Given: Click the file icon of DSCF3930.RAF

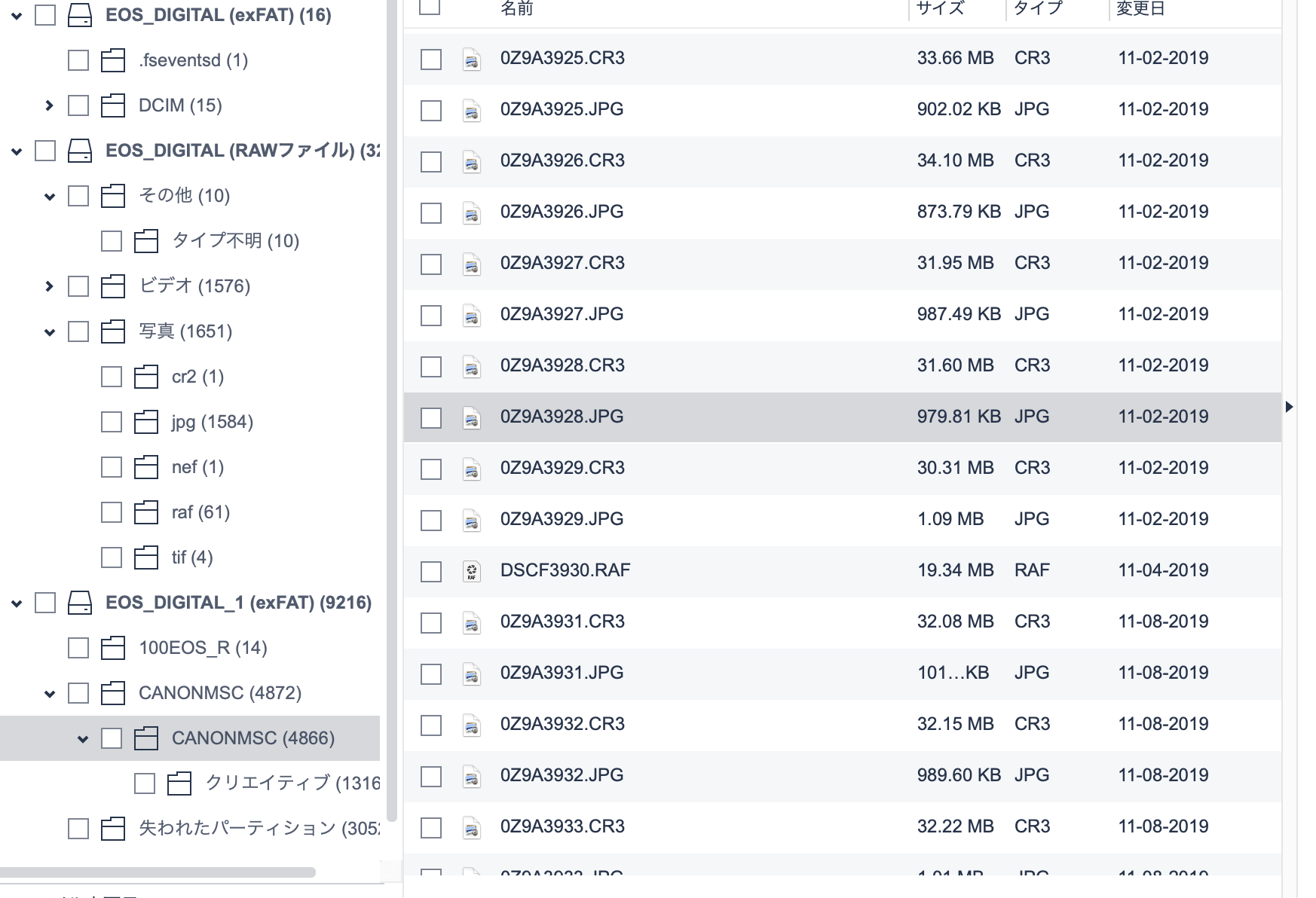Looking at the screenshot, I should coord(472,571).
